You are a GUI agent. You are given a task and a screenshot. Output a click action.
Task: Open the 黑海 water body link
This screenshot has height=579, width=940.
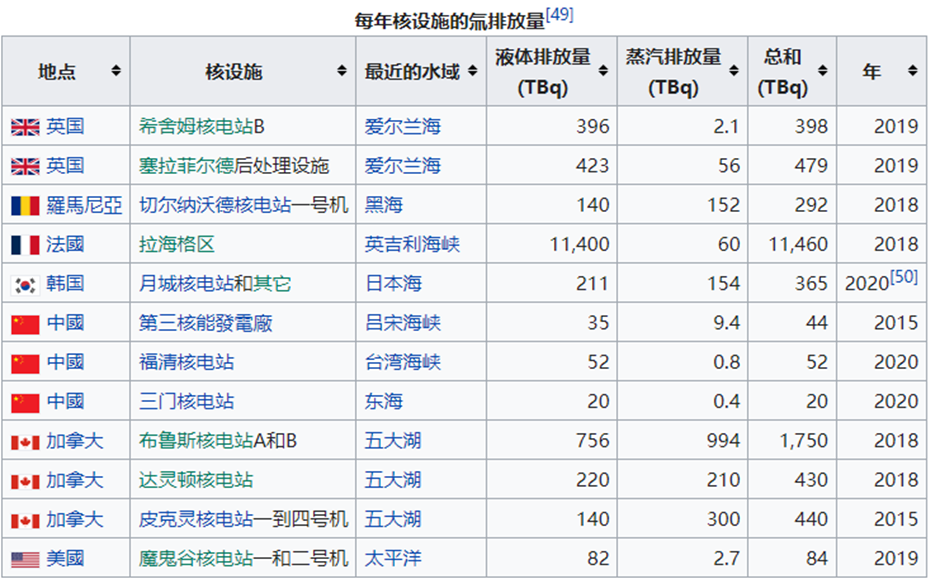coord(384,205)
